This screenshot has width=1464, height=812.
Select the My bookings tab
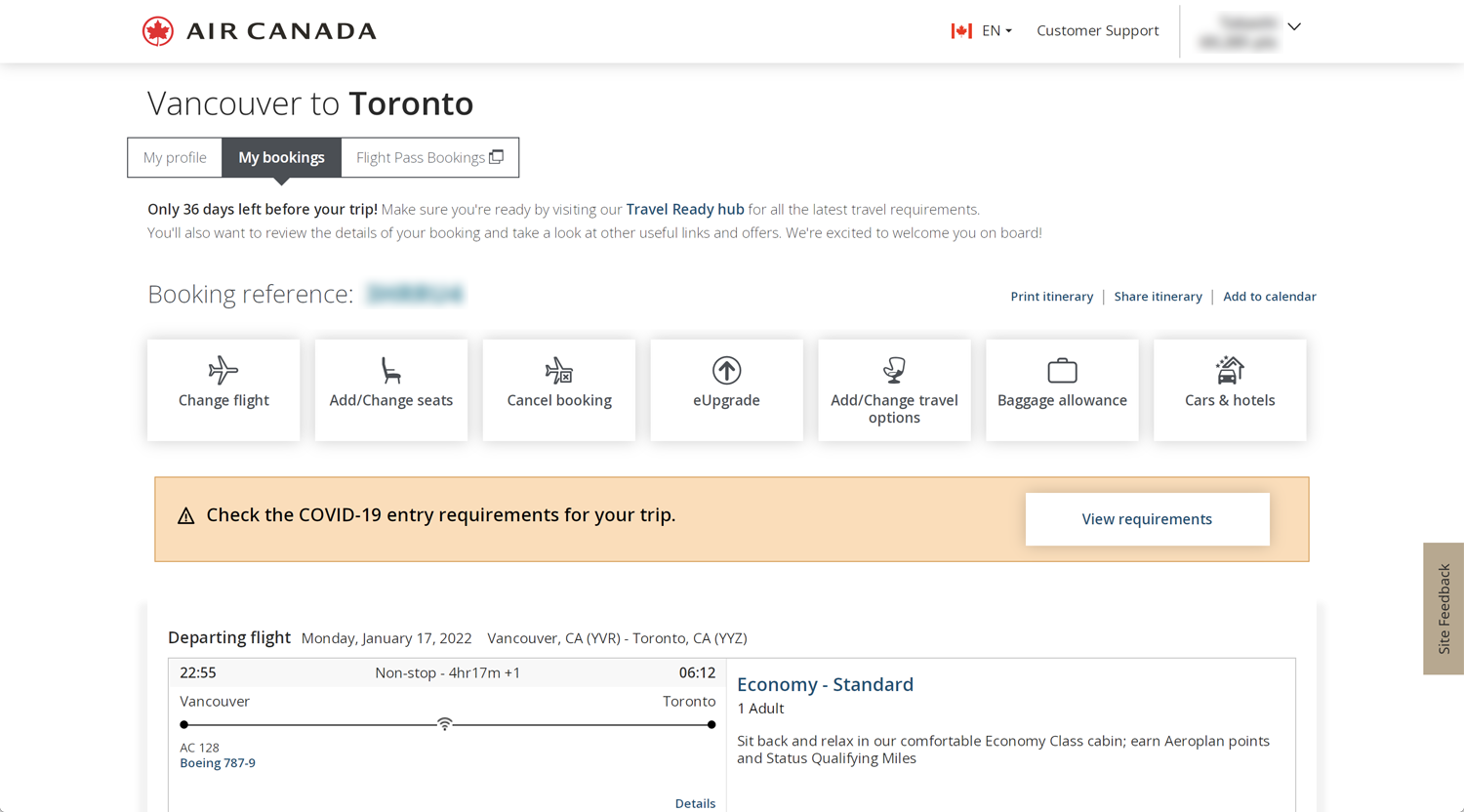(281, 157)
